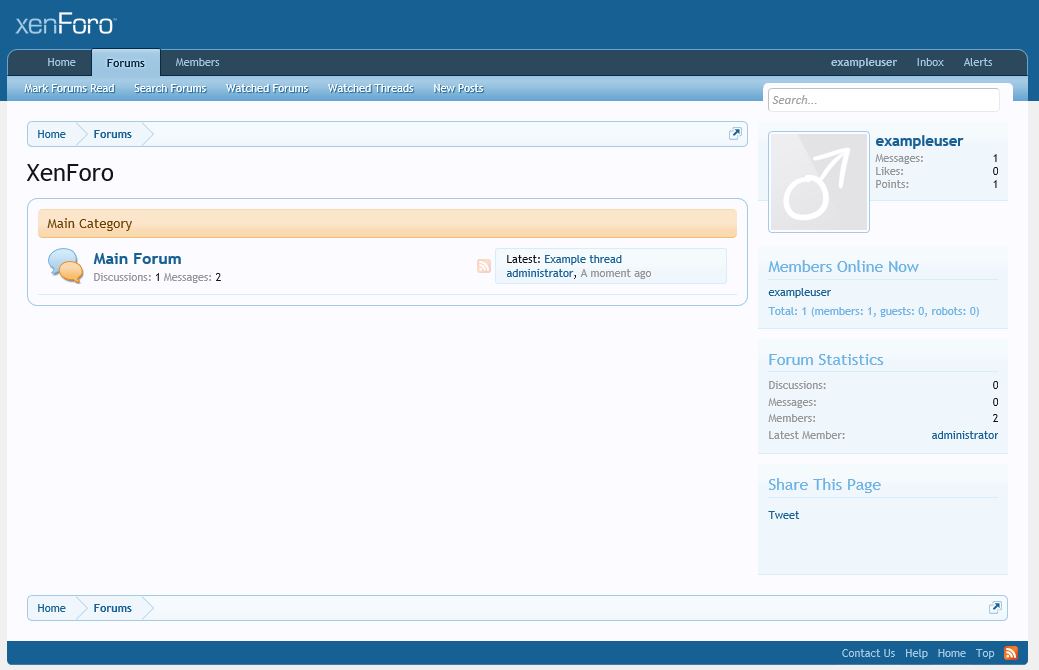Click Mark Forums Read link
The image size is (1039, 670).
point(69,88)
